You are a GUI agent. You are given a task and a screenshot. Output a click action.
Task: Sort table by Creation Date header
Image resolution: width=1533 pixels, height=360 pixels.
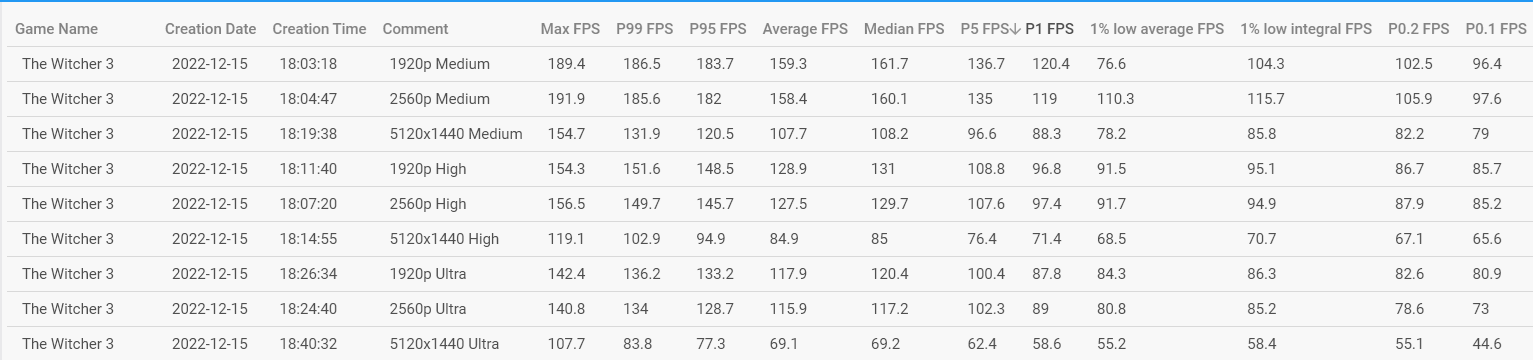click(x=210, y=29)
